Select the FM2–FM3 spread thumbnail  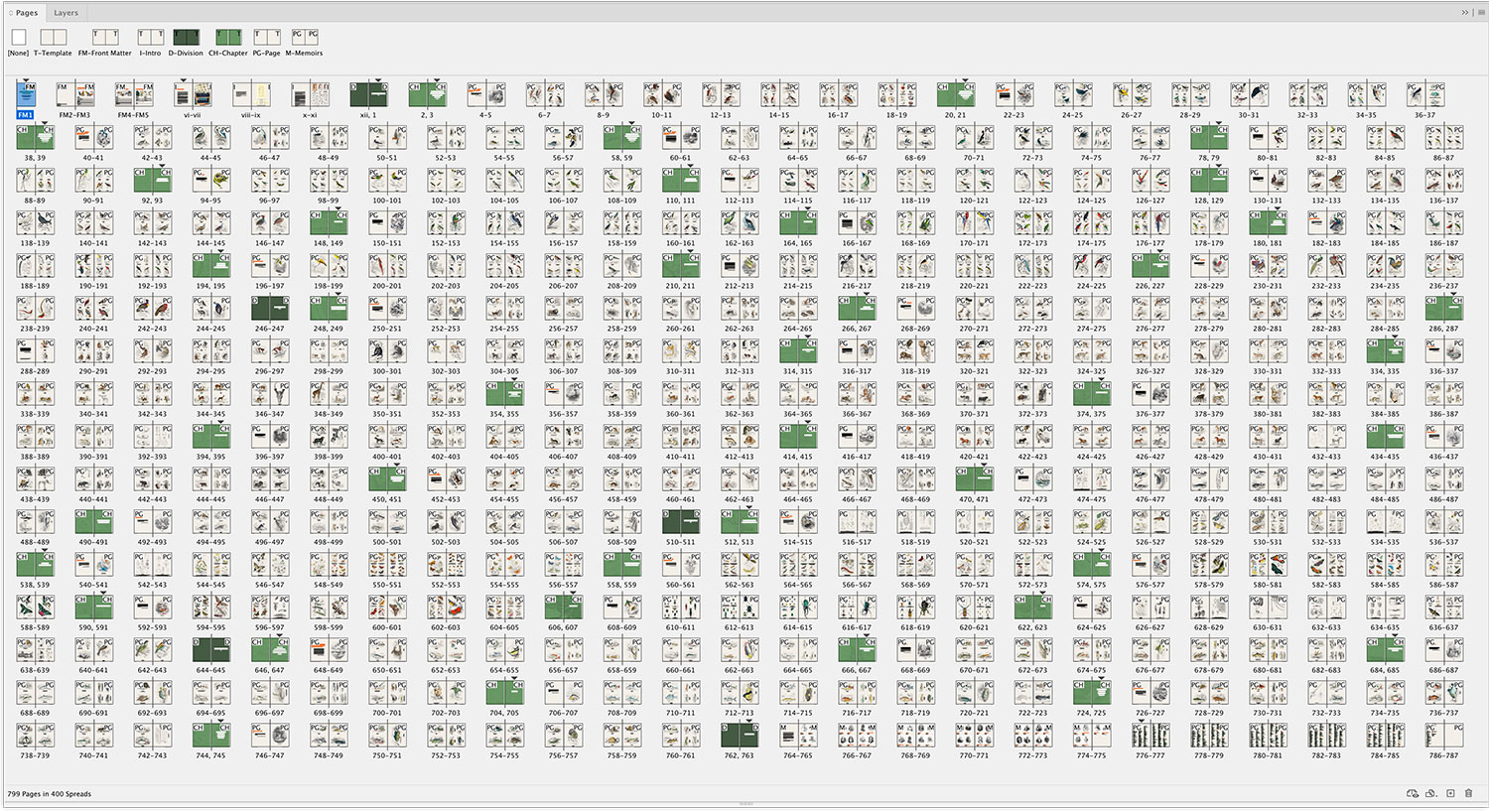[x=74, y=95]
